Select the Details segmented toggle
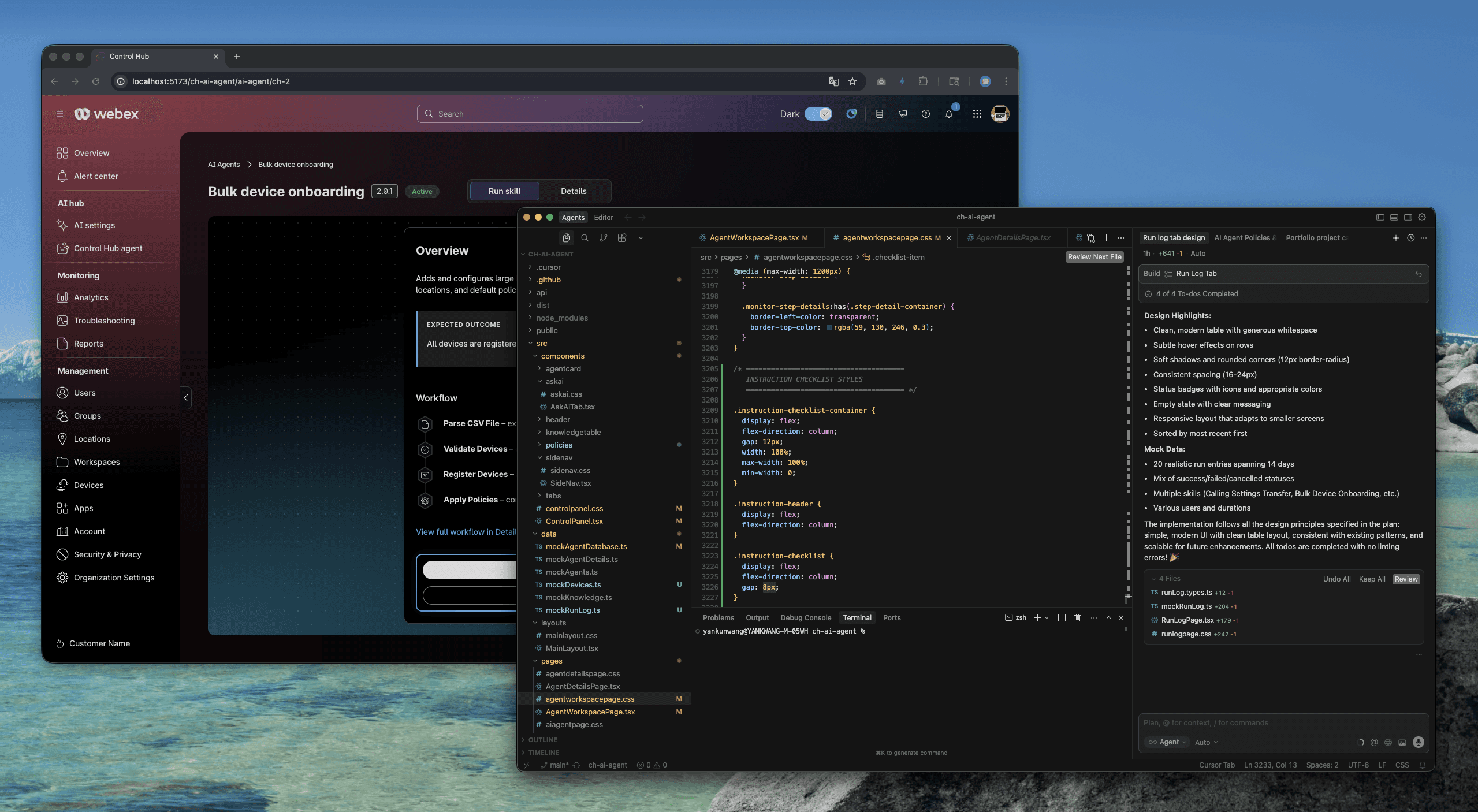 coord(573,191)
